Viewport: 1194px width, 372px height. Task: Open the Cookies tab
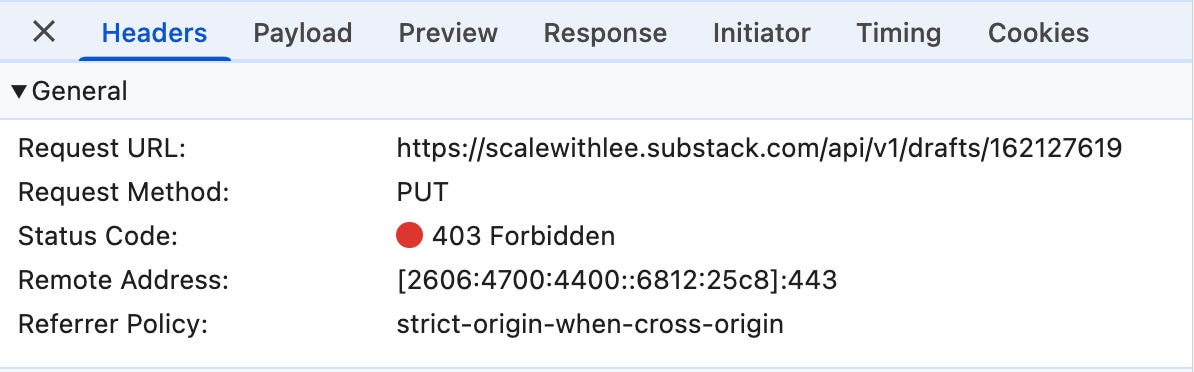tap(1039, 33)
